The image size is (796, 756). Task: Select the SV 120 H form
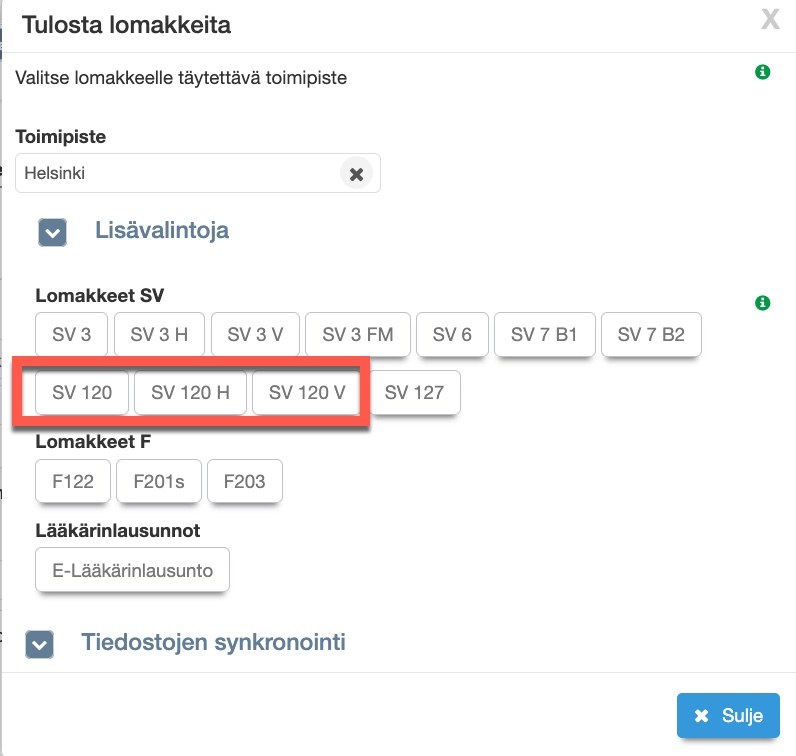tap(190, 393)
